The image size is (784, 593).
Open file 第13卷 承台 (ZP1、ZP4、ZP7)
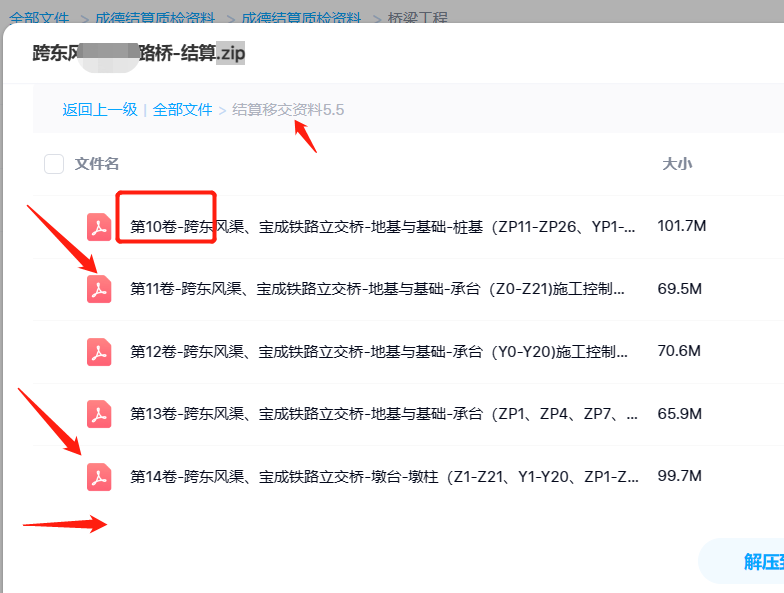[x=384, y=414]
